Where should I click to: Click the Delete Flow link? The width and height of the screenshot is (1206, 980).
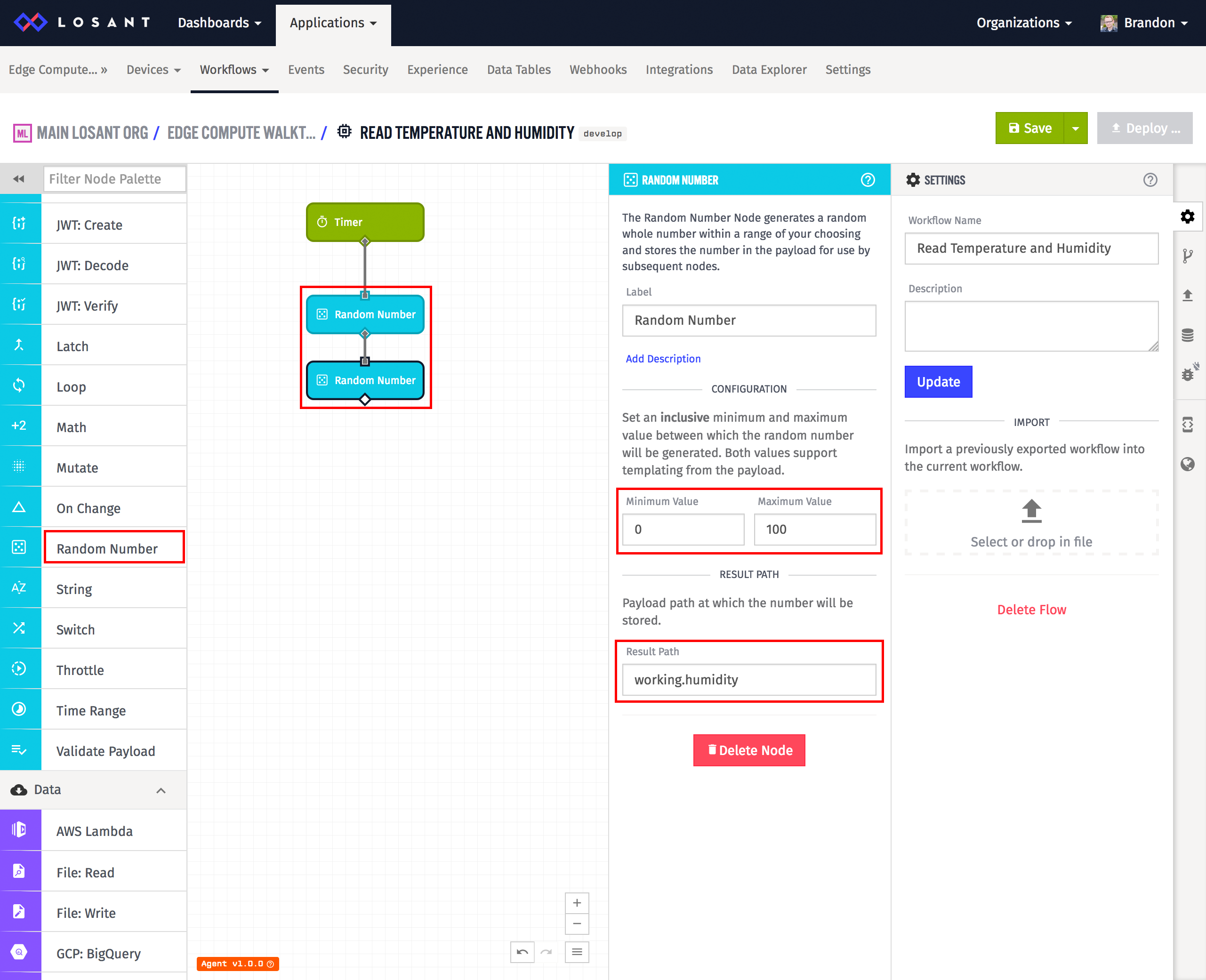tap(1031, 610)
